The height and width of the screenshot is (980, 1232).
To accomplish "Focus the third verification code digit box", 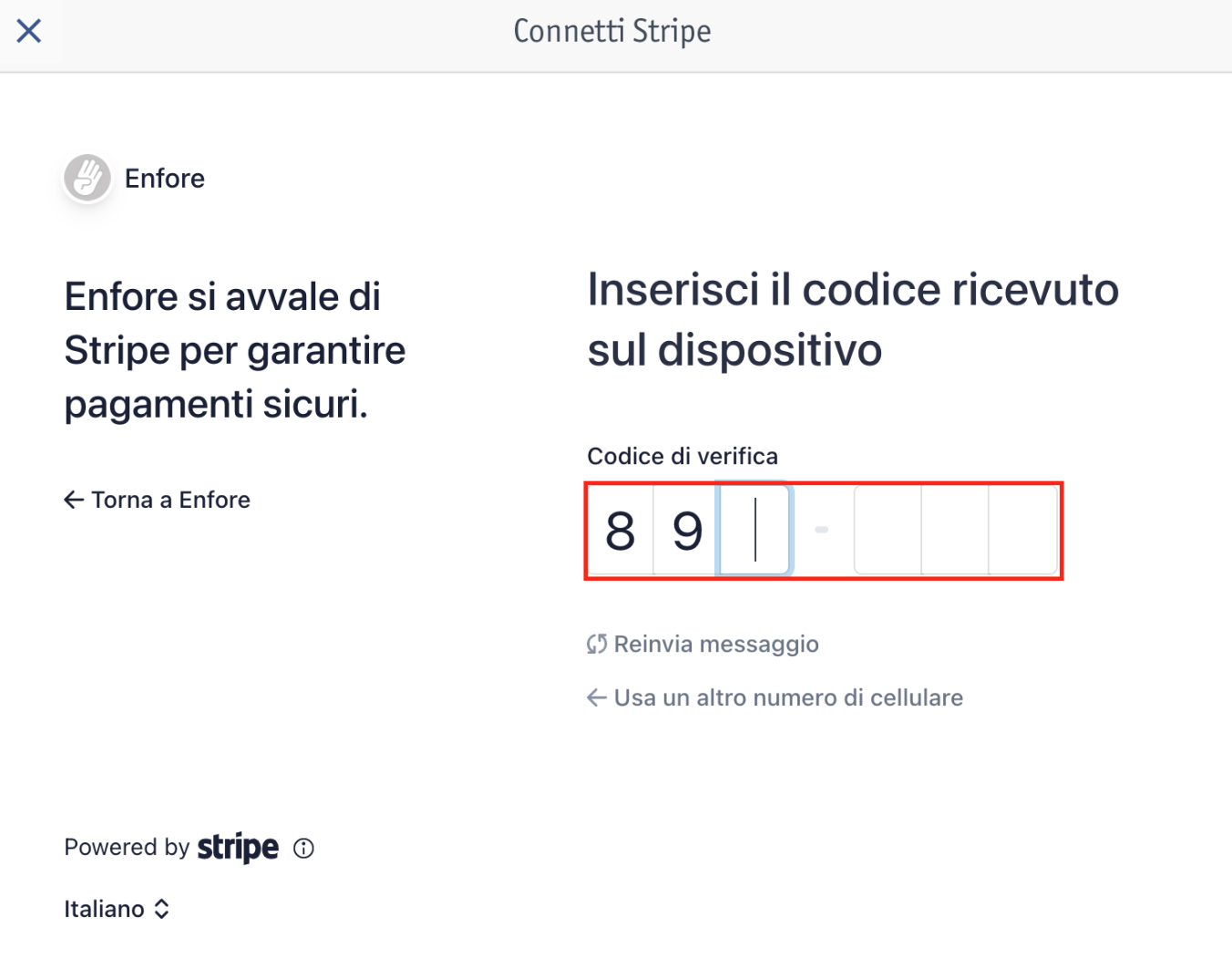I will click(755, 531).
